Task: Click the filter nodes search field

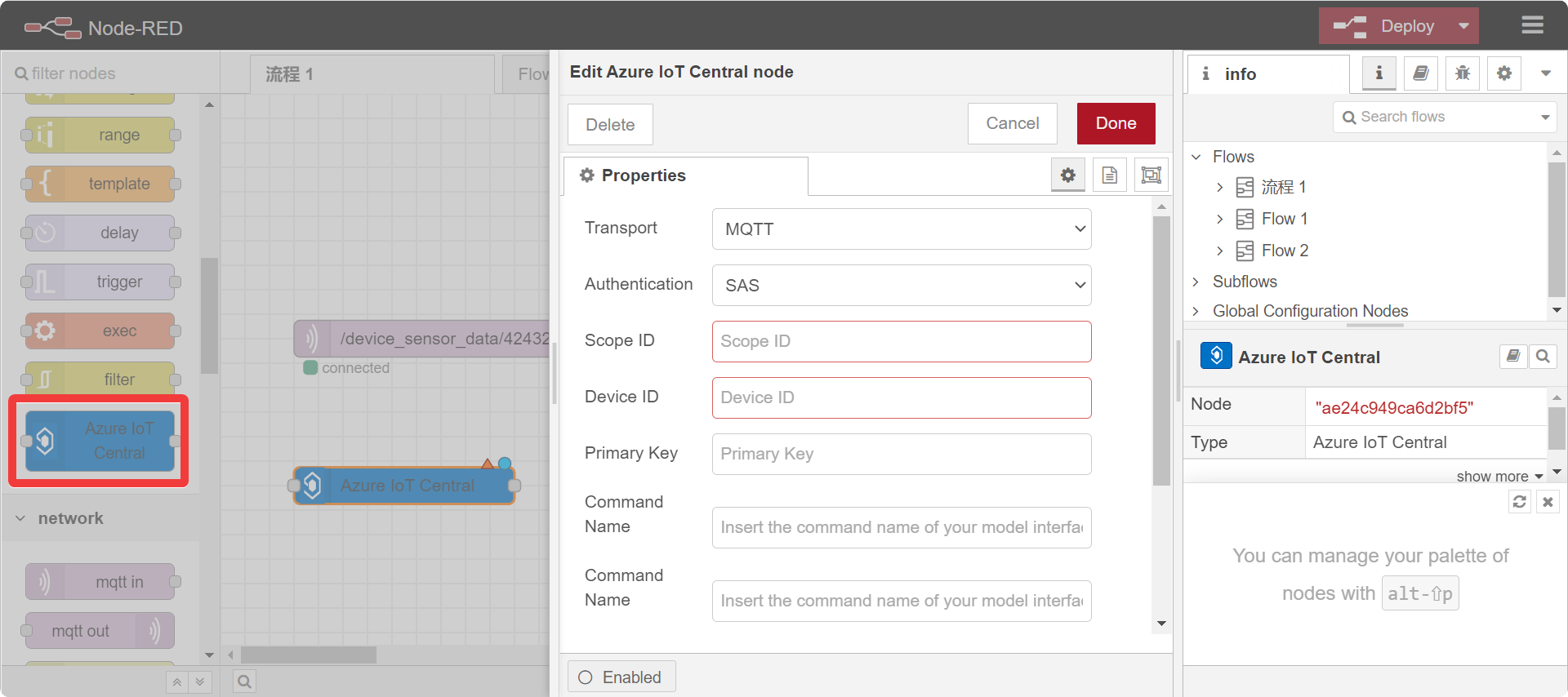Action: 110,73
